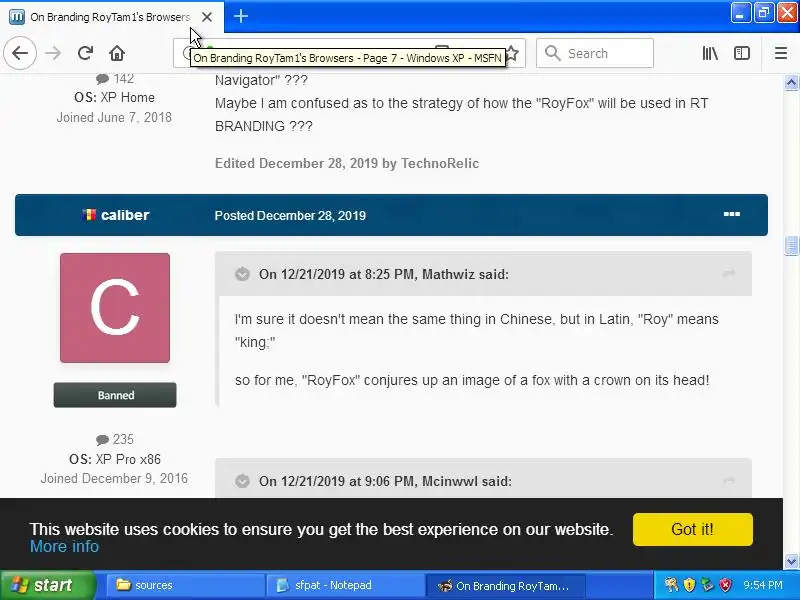800x600 pixels.
Task: Go back with the back arrow button
Action: (x=20, y=53)
